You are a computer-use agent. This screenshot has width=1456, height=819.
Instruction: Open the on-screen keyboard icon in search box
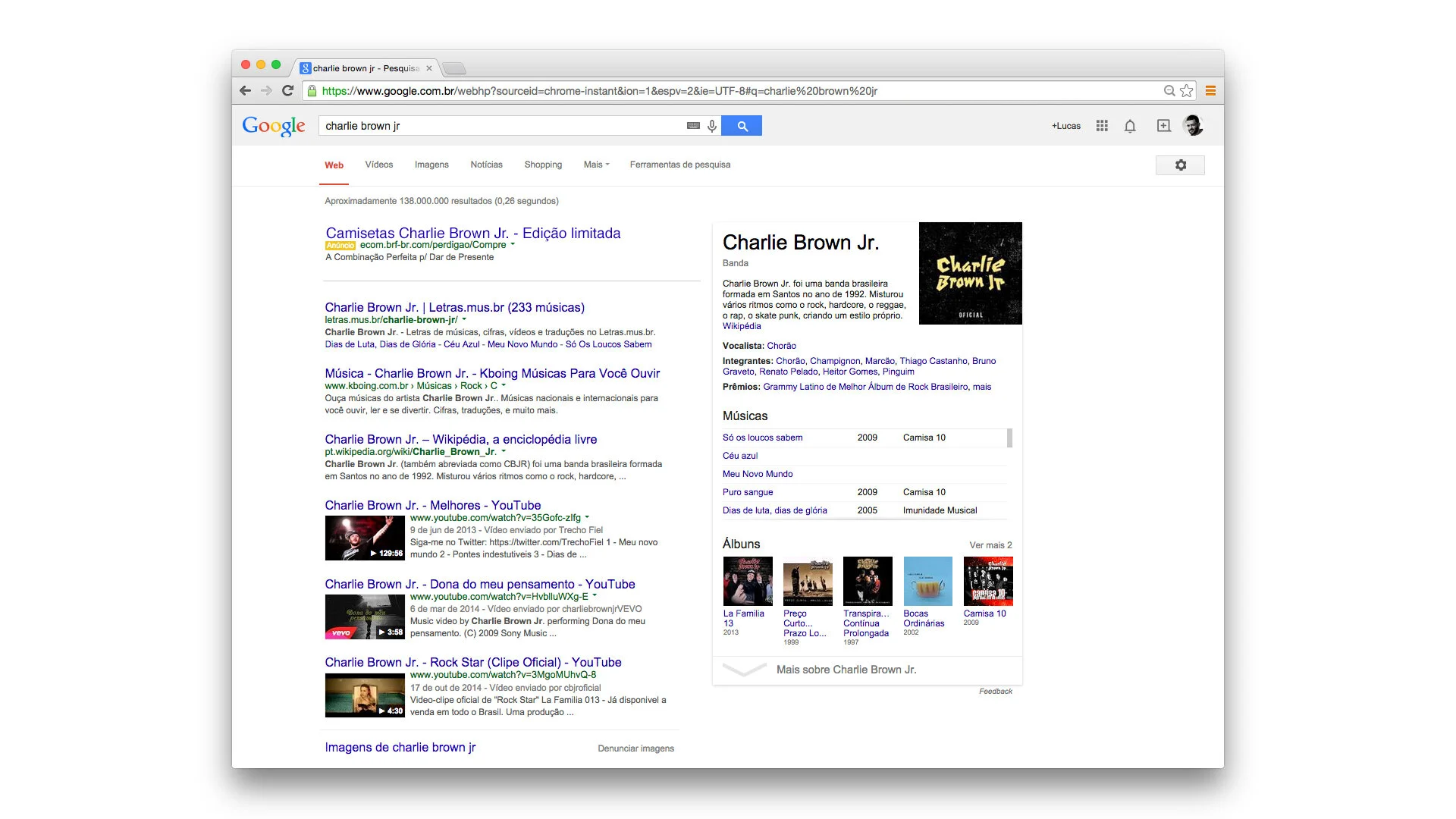tap(693, 126)
